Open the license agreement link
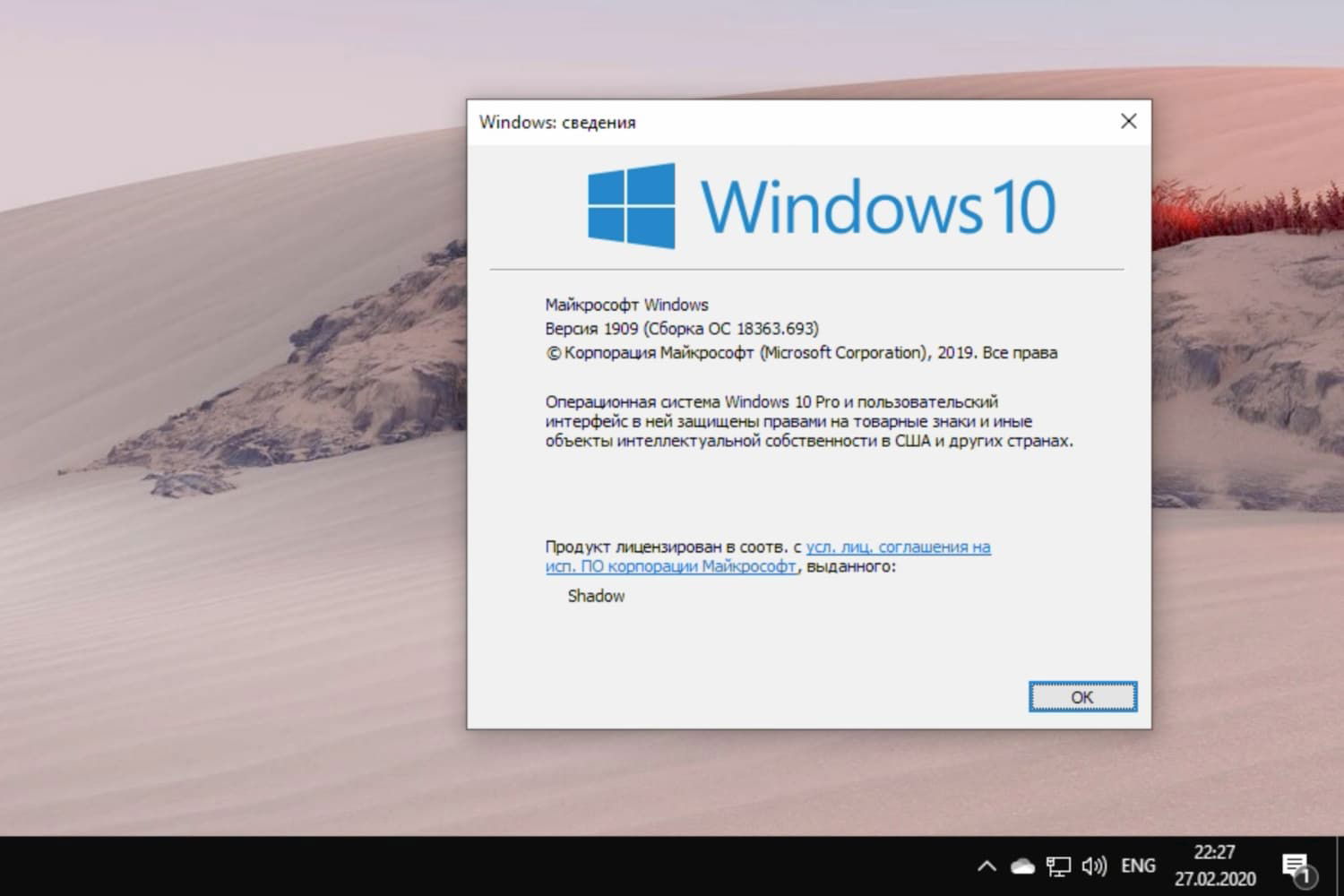This screenshot has width=1344, height=896. point(898,547)
